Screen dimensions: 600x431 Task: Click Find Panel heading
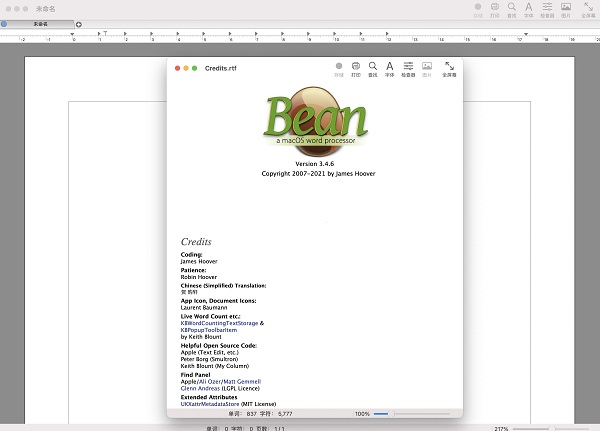[x=196, y=375]
